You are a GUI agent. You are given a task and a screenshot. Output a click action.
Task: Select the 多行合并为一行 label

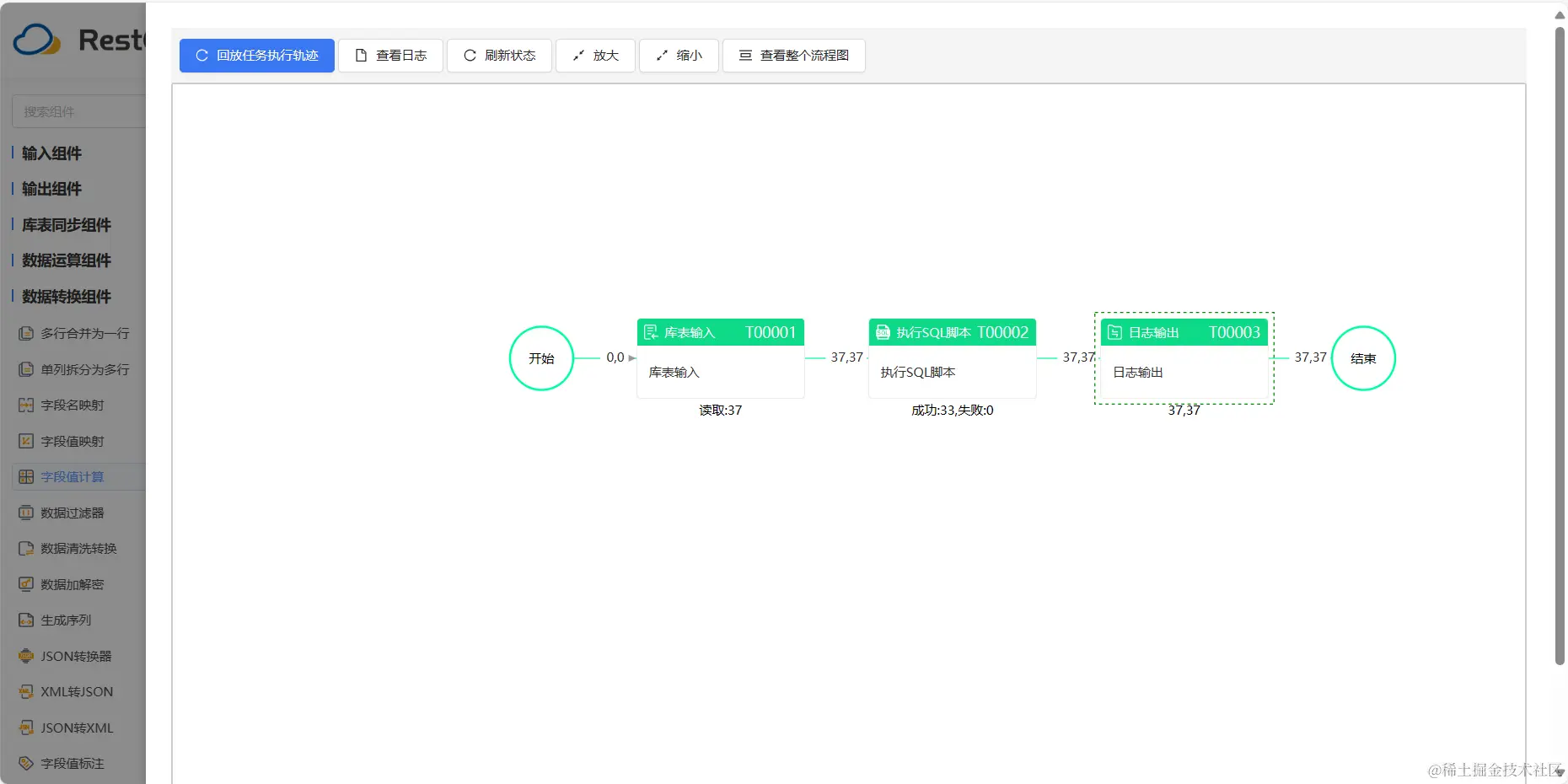click(x=85, y=333)
